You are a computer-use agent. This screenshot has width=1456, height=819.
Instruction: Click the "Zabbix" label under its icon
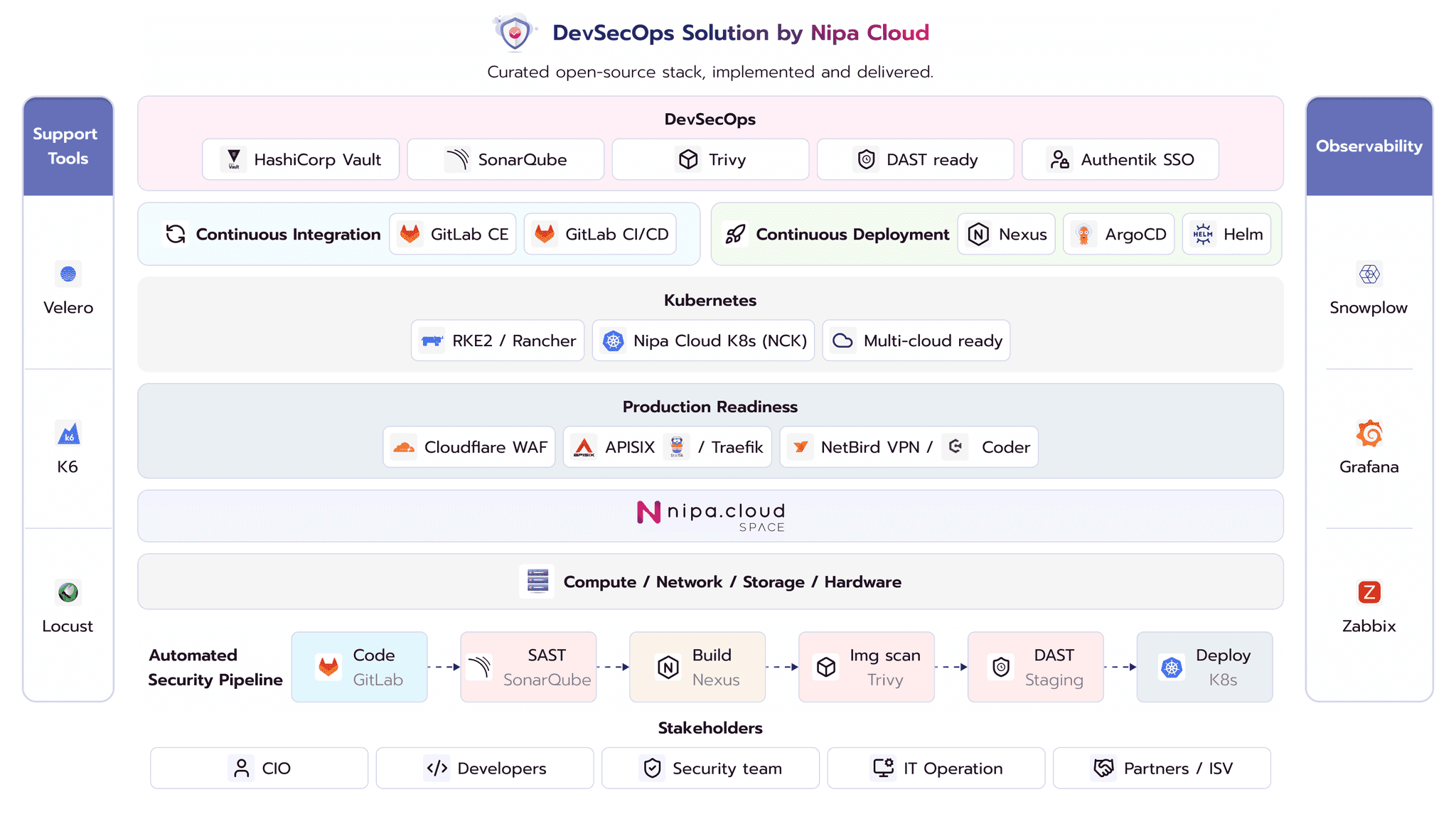point(1369,626)
